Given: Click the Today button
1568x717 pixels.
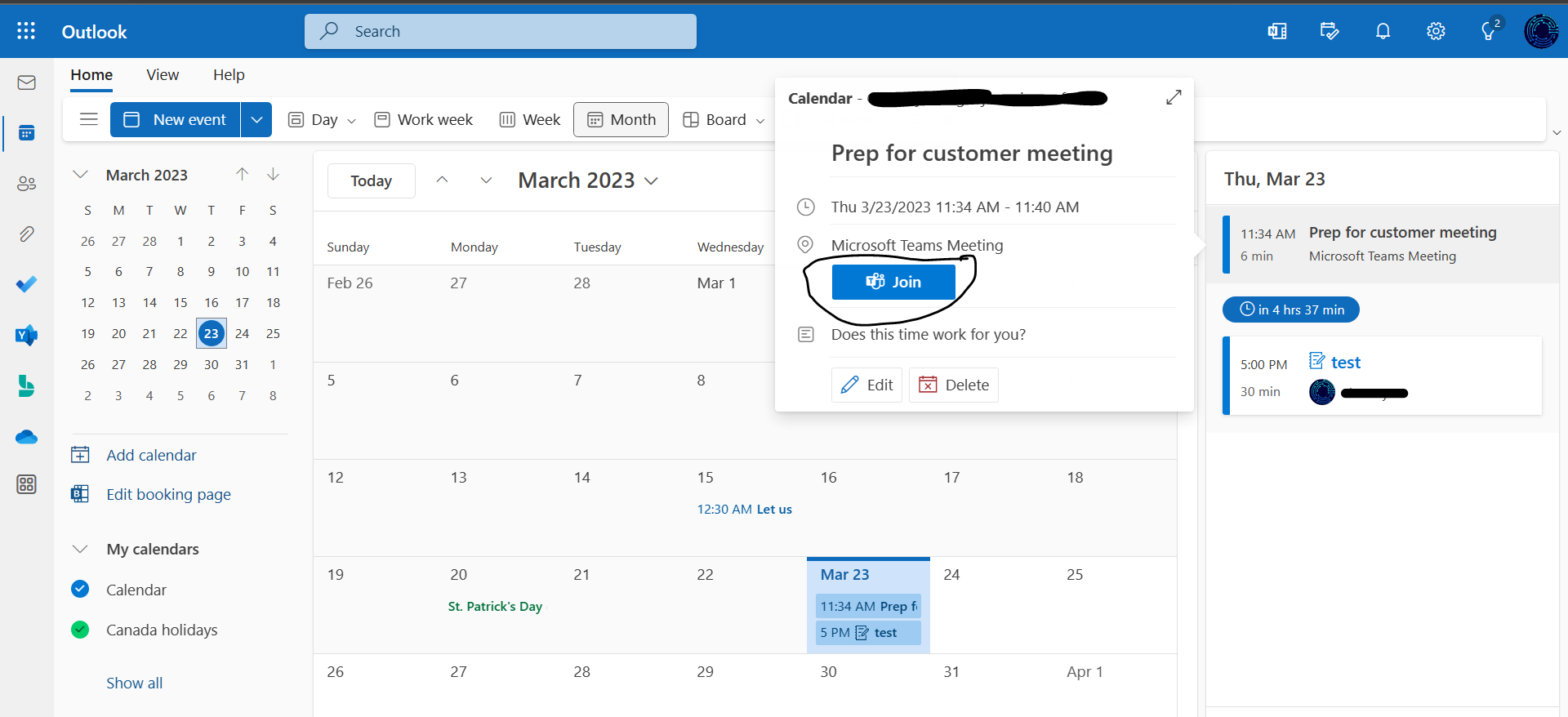Looking at the screenshot, I should [372, 180].
